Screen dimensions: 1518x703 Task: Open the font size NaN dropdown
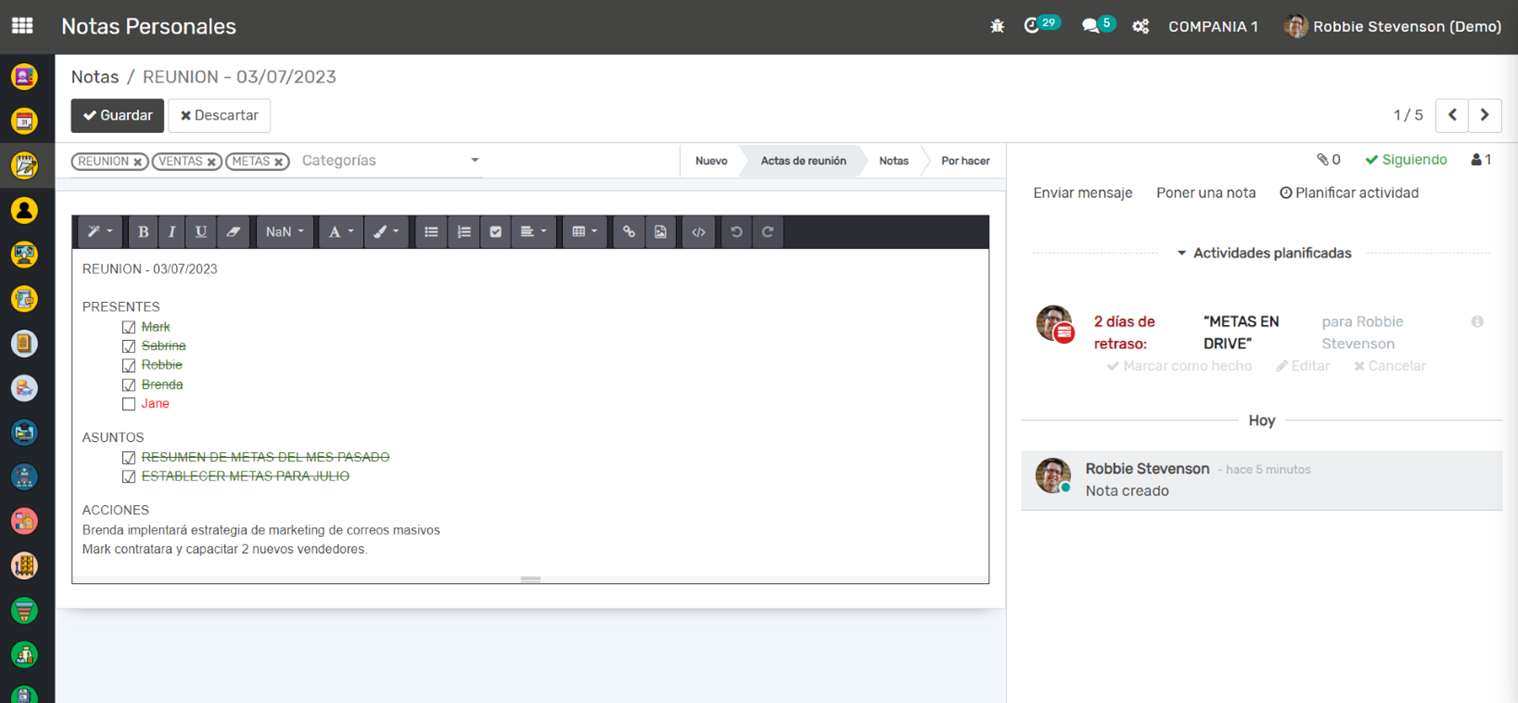(285, 232)
